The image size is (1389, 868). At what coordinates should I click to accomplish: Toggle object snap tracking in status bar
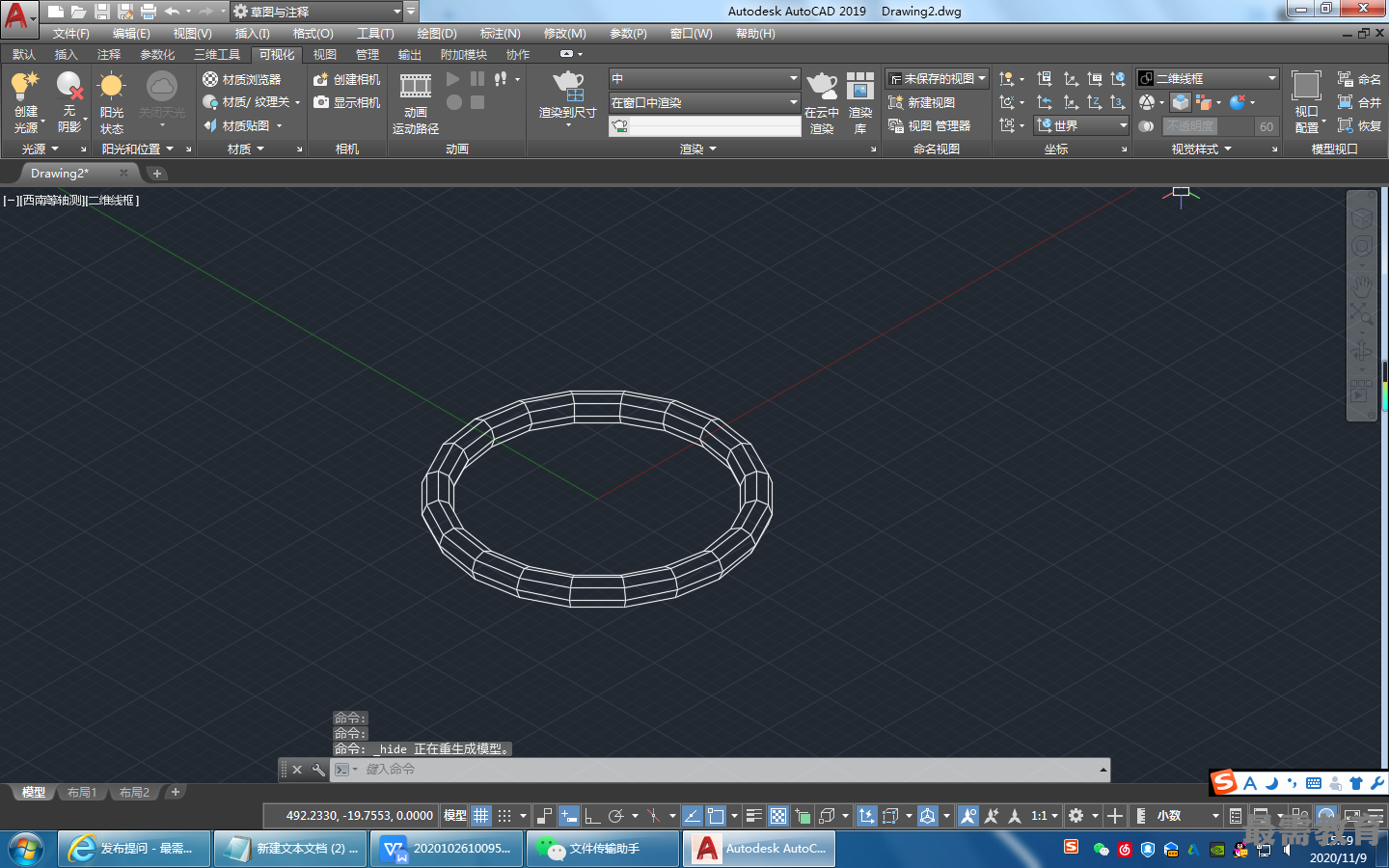coord(692,816)
